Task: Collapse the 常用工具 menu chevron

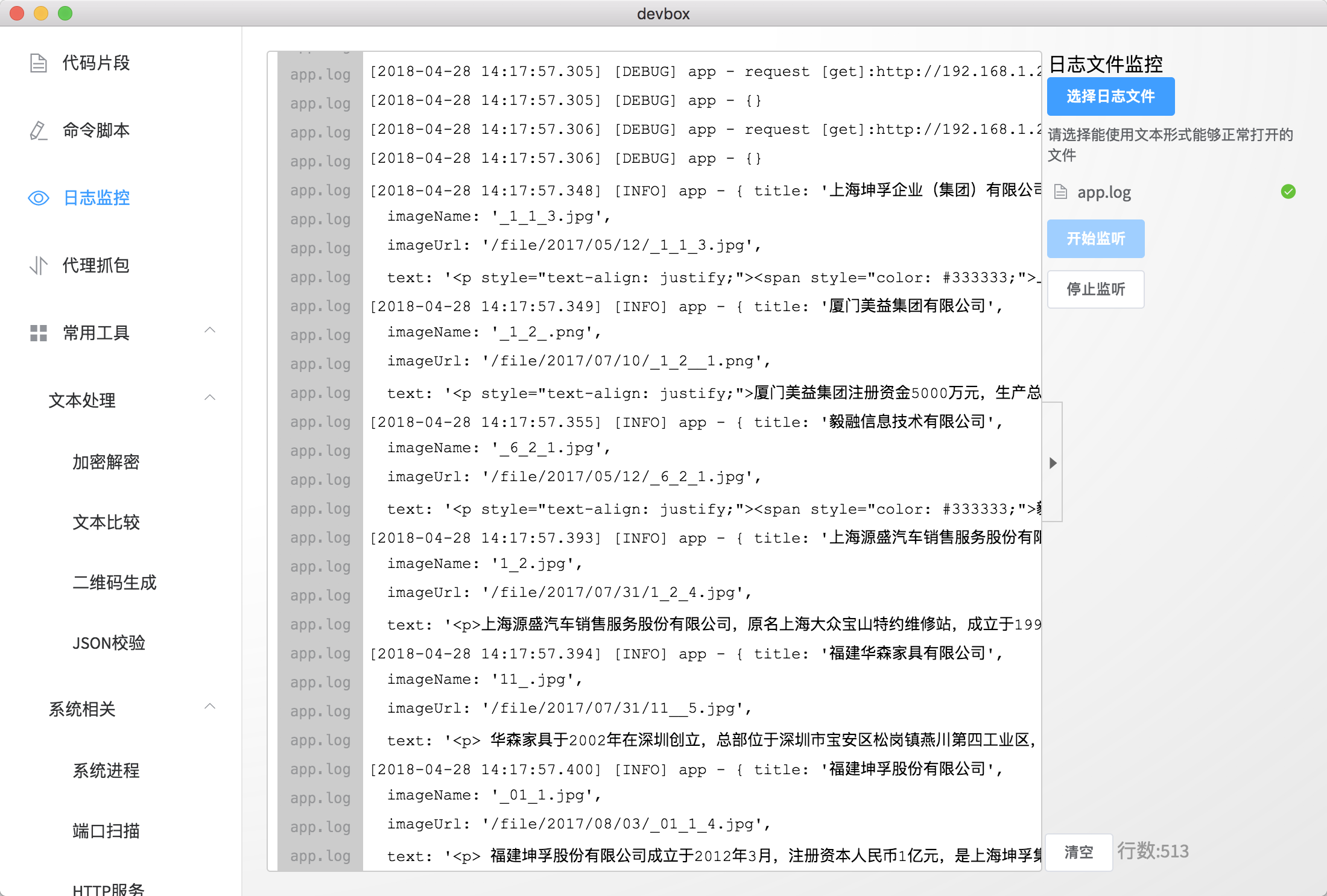Action: (x=210, y=330)
